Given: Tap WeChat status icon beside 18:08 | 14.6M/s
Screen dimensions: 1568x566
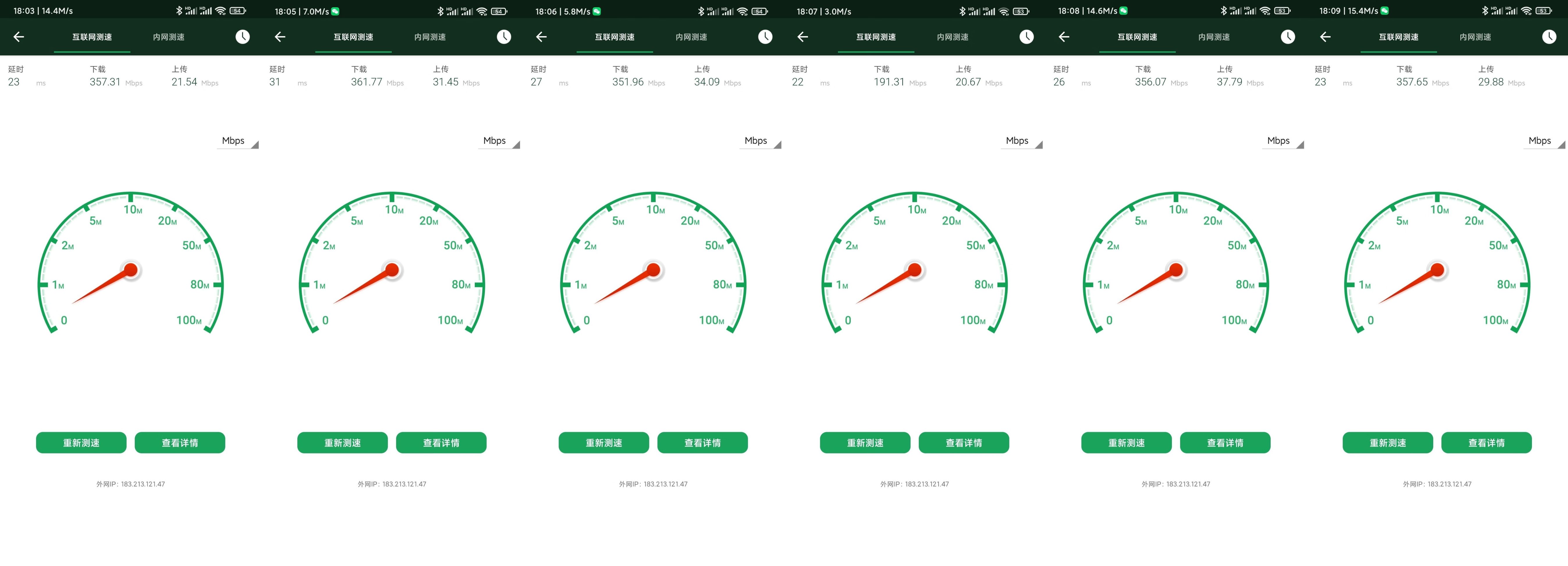Looking at the screenshot, I should click(1124, 11).
